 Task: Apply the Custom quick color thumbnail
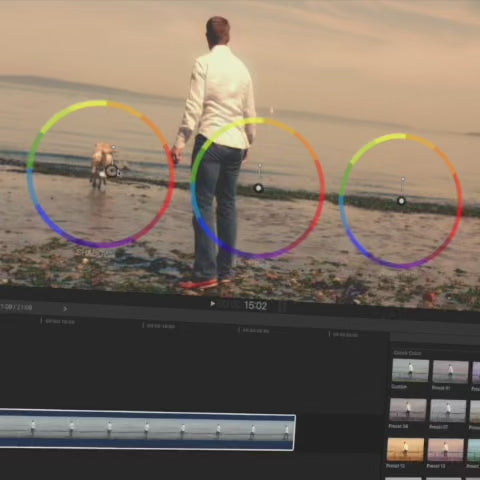click(x=410, y=370)
